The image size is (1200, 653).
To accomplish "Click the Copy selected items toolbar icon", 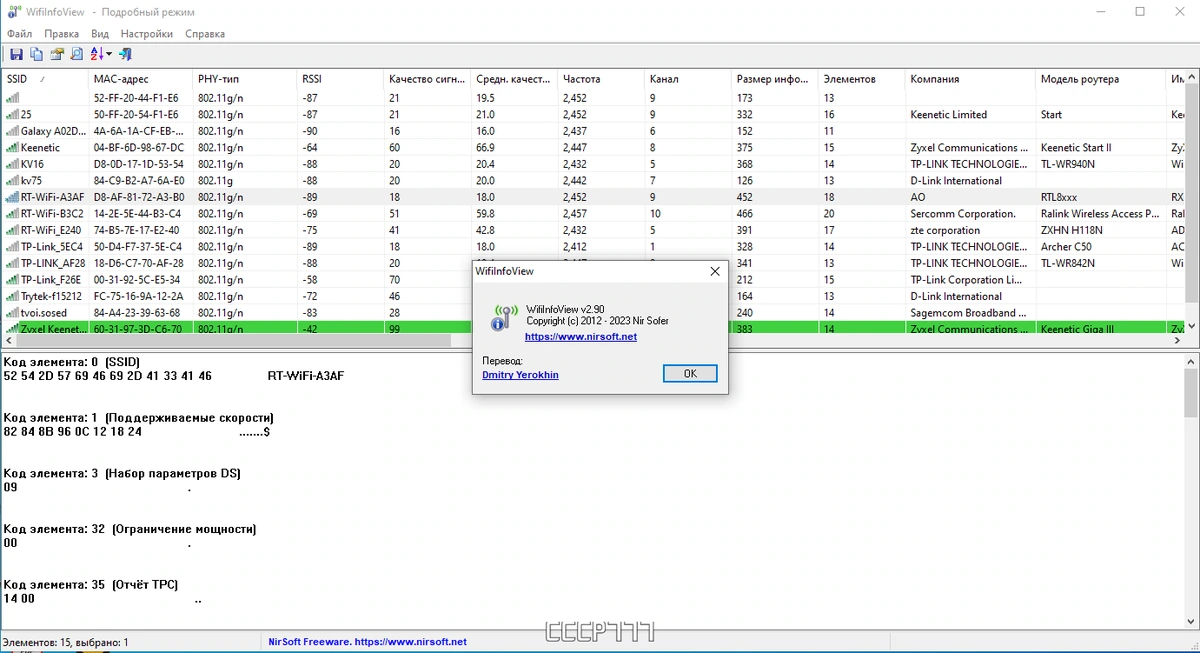I will (36, 54).
